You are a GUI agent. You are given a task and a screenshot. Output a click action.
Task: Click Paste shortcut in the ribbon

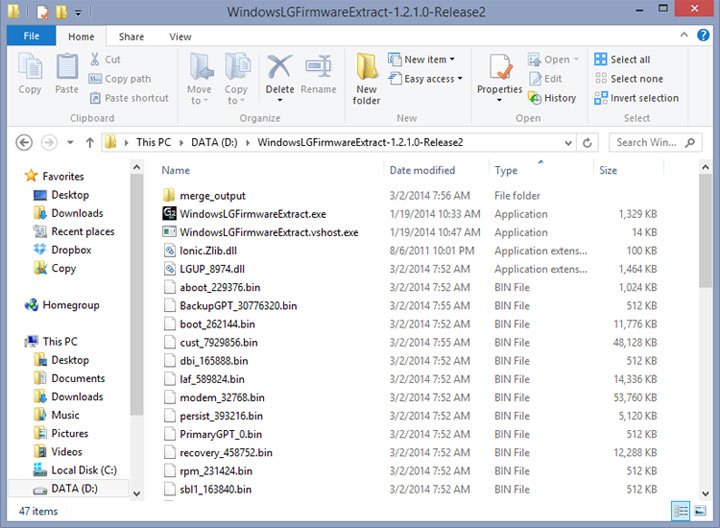coord(129,98)
